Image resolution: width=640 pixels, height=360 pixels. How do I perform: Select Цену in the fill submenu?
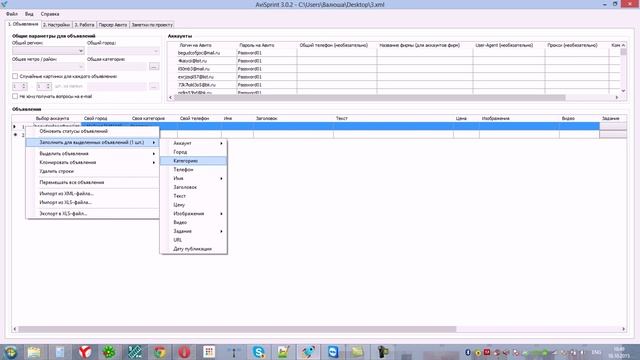pos(193,205)
